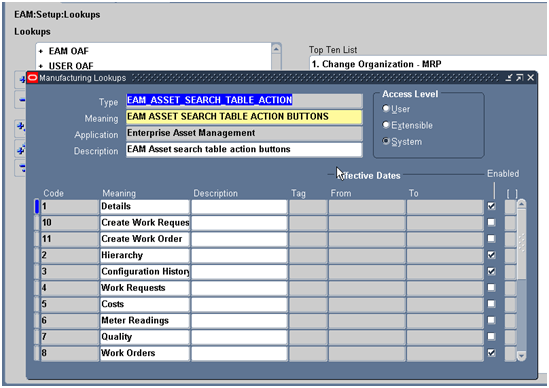The height and width of the screenshot is (388, 549).
Task: Select the row indicator beside code 1
Action: [x=36, y=206]
